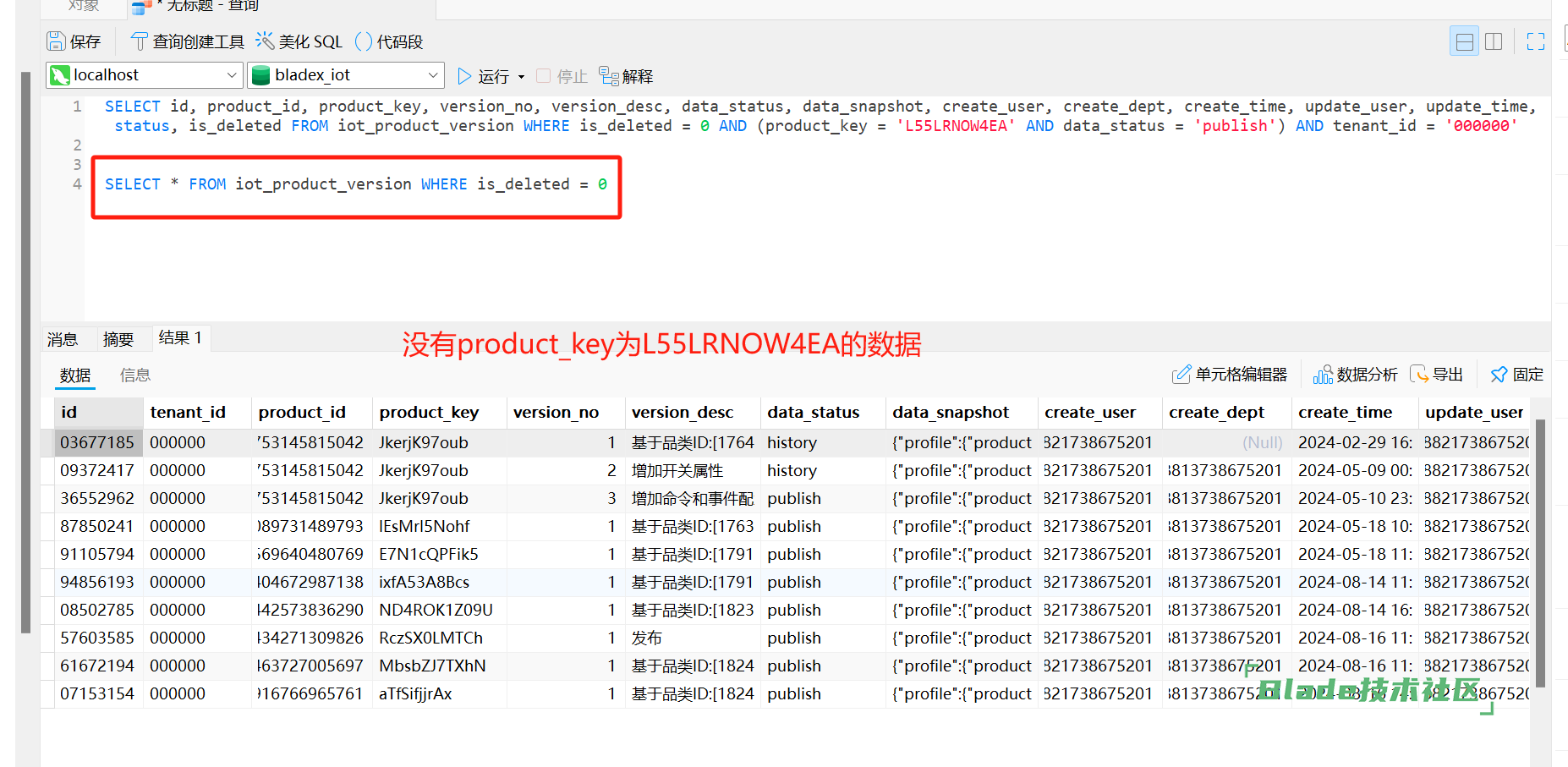Viewport: 1568px width, 767px height.
Task: Open data analysis (数据分析)
Action: click(1355, 375)
